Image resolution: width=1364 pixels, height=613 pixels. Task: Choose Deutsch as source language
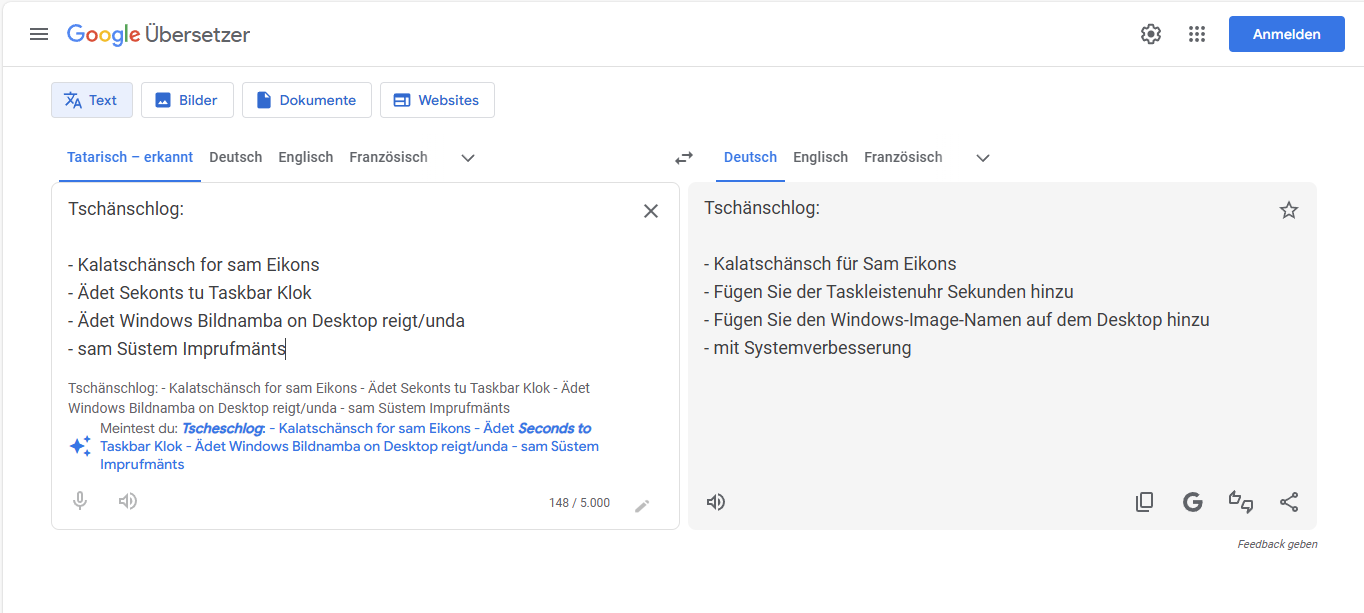pos(236,157)
